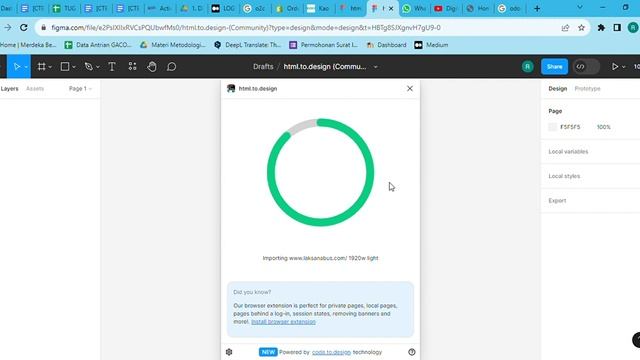Click the html.to.design plugin logo
640x360 pixels.
231,89
